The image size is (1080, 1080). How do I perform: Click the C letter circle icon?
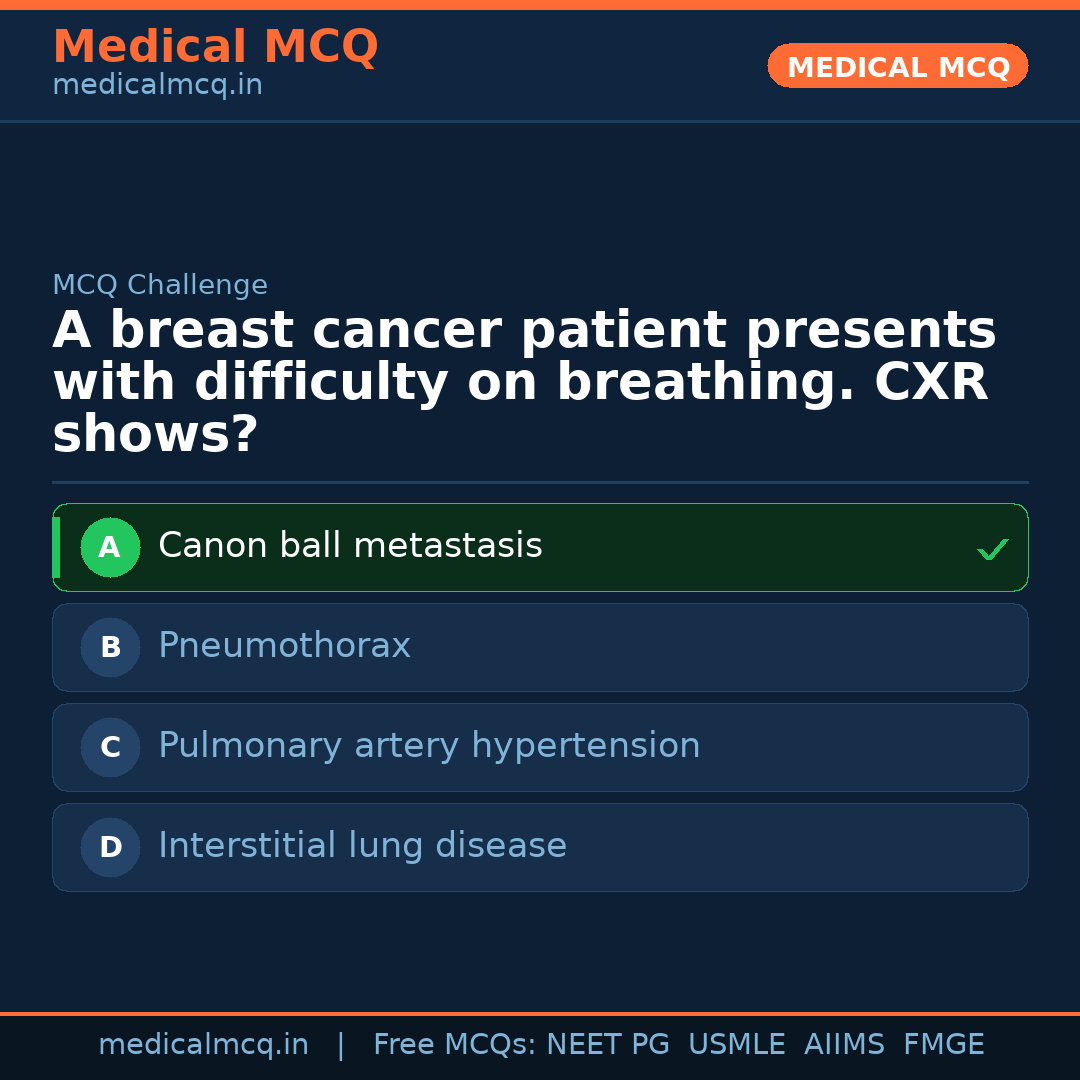point(110,747)
